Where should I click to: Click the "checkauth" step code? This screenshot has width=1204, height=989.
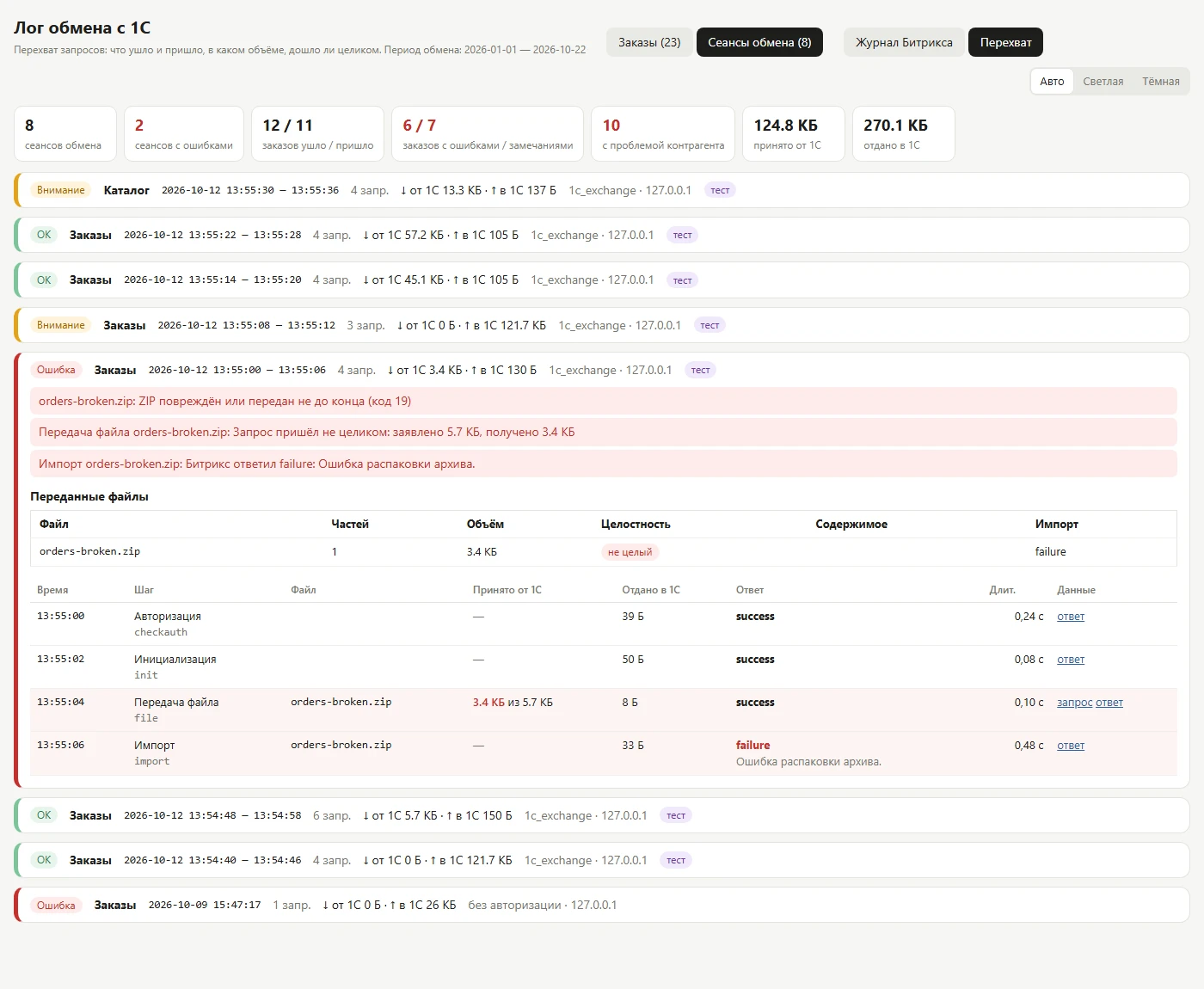[161, 632]
